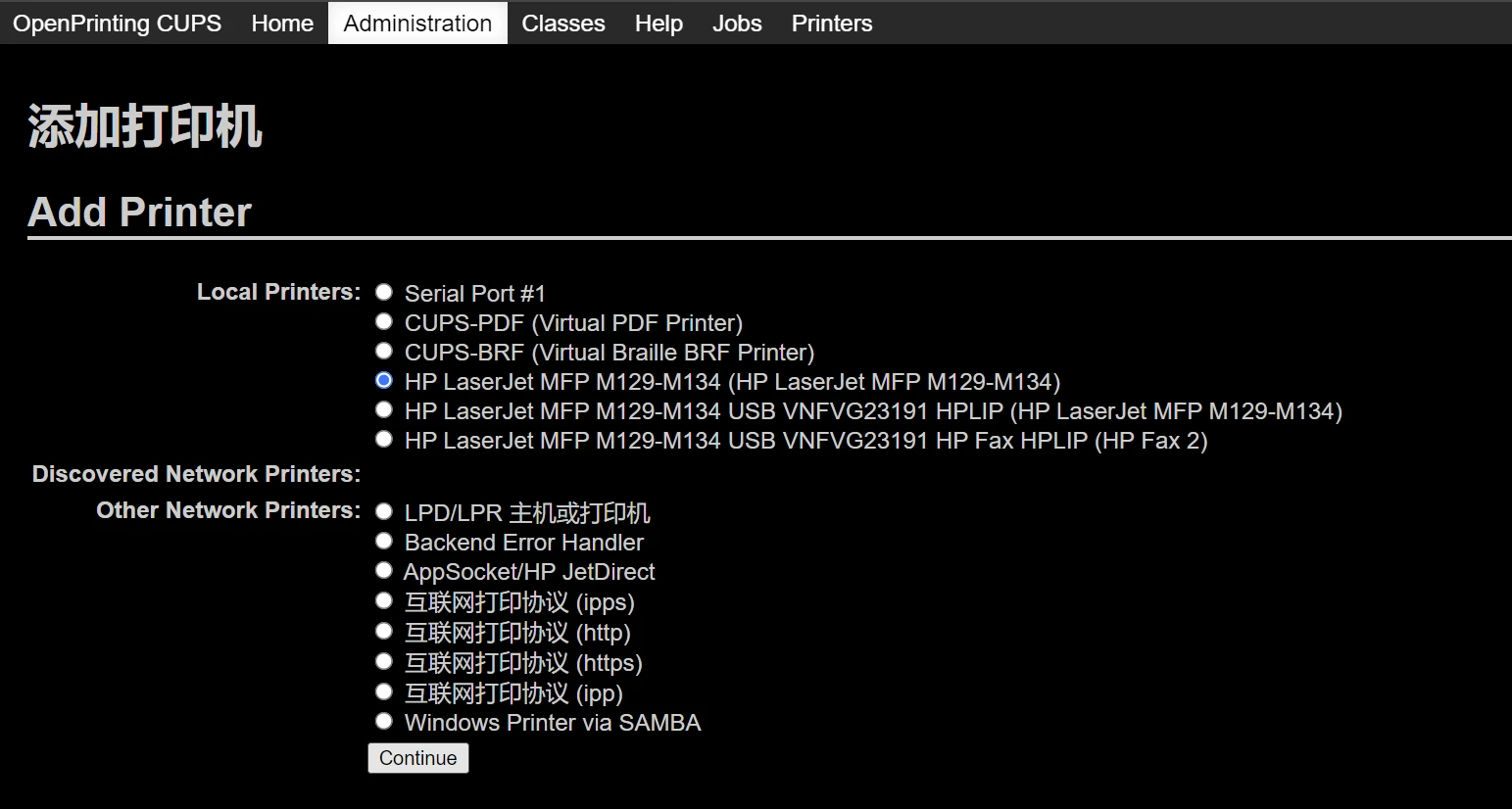Screen dimensions: 1512x809
Task: Choose Backend Error Handler option
Action: 384,541
